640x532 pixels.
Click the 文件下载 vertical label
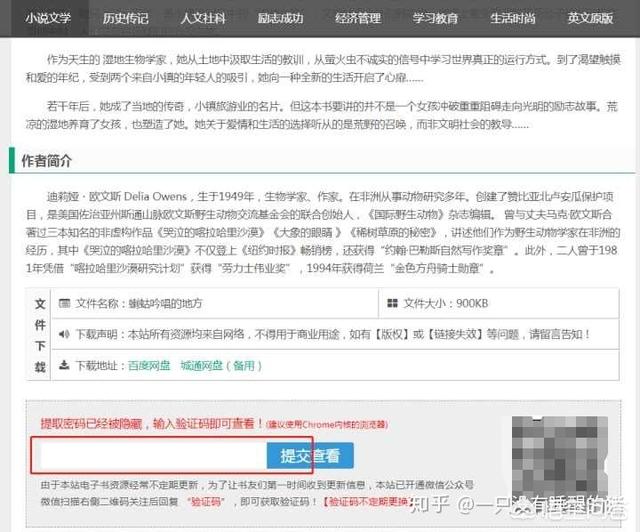pos(40,335)
